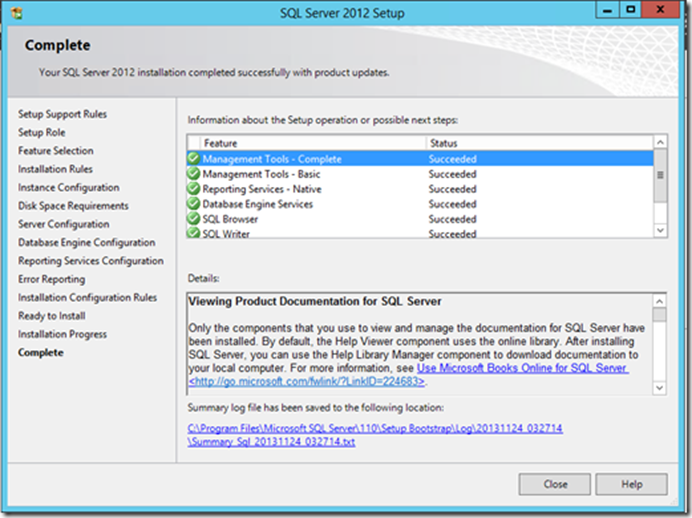
Task: Click the SQL Server Setup title bar icon
Action: pyautogui.click(x=17, y=13)
